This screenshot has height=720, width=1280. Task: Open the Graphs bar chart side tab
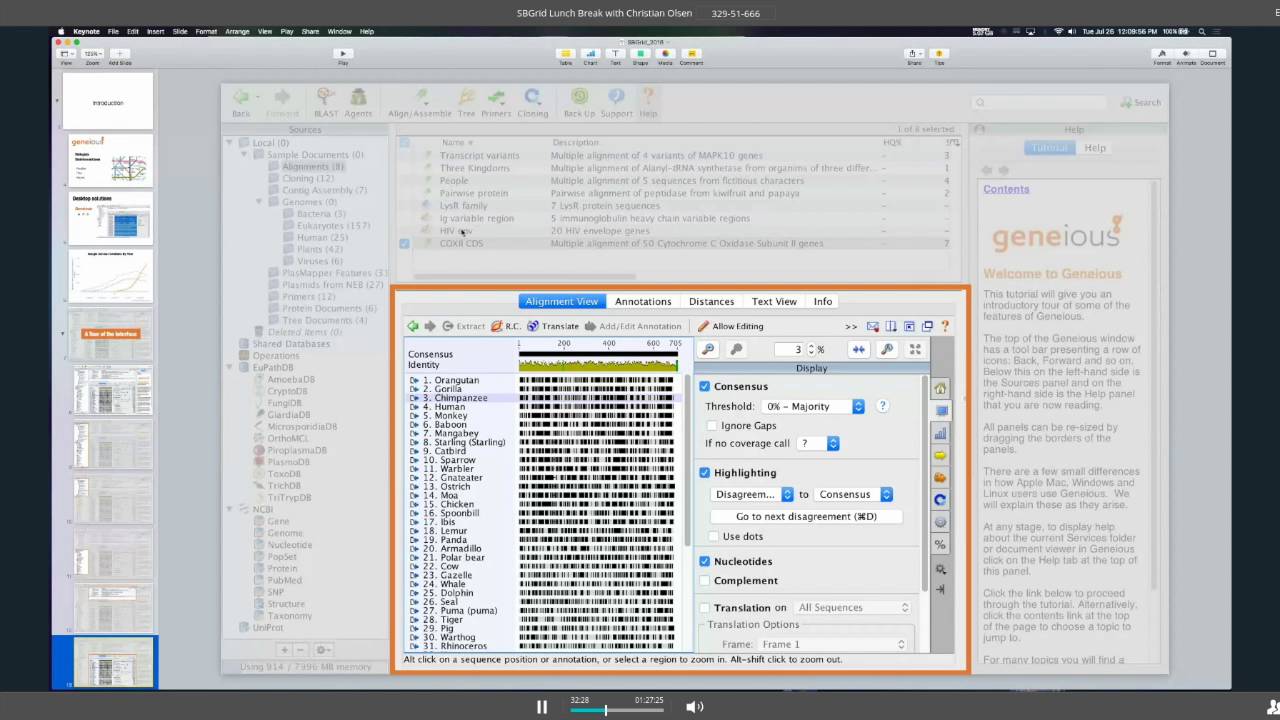pyautogui.click(x=940, y=433)
